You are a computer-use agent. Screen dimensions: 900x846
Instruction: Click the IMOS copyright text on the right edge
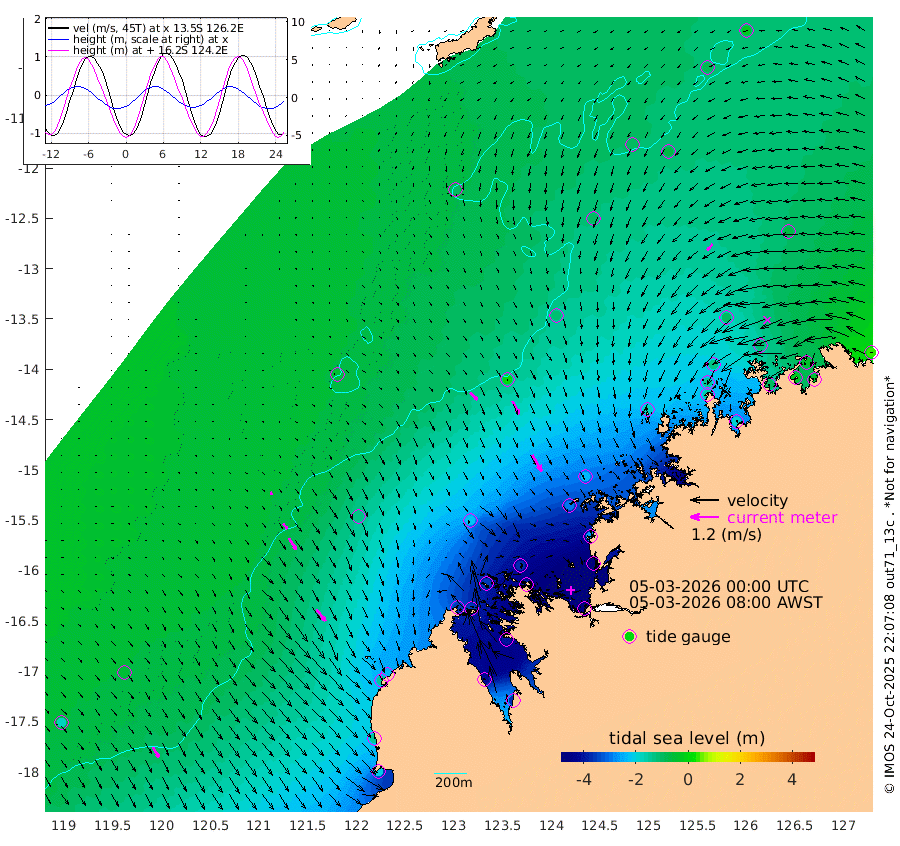pos(889,585)
